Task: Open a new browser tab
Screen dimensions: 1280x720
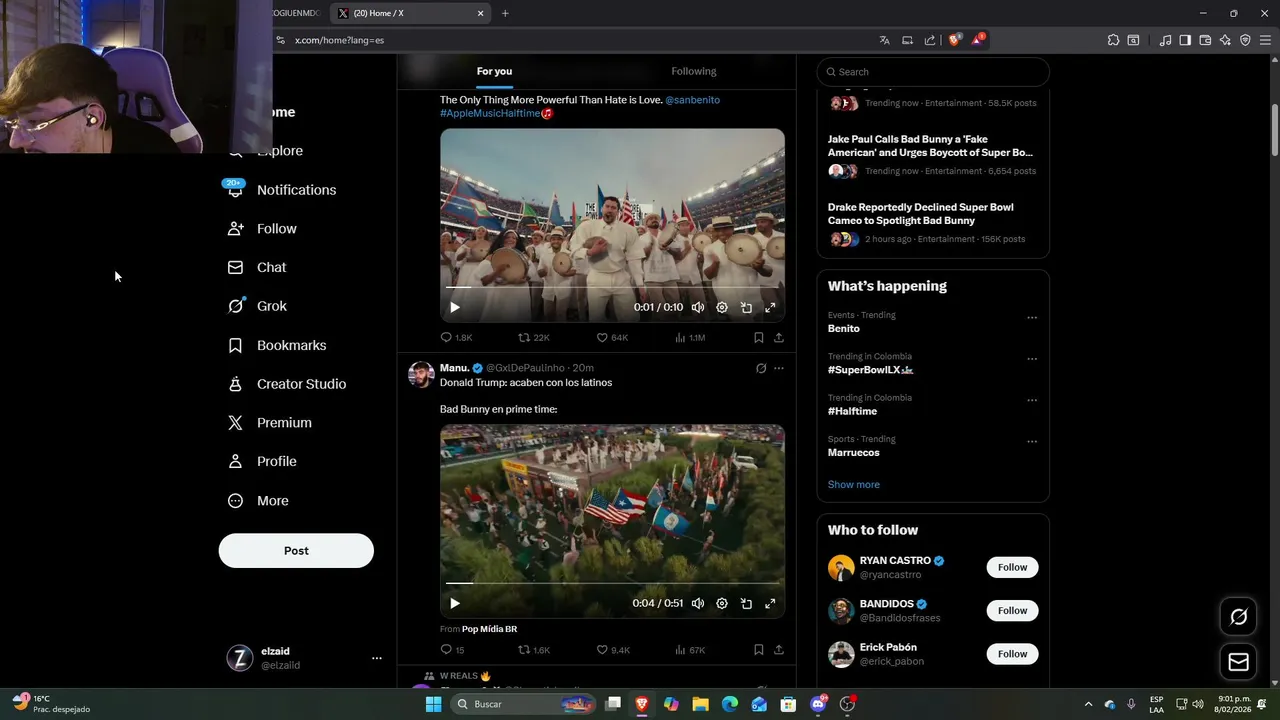Action: pyautogui.click(x=505, y=13)
